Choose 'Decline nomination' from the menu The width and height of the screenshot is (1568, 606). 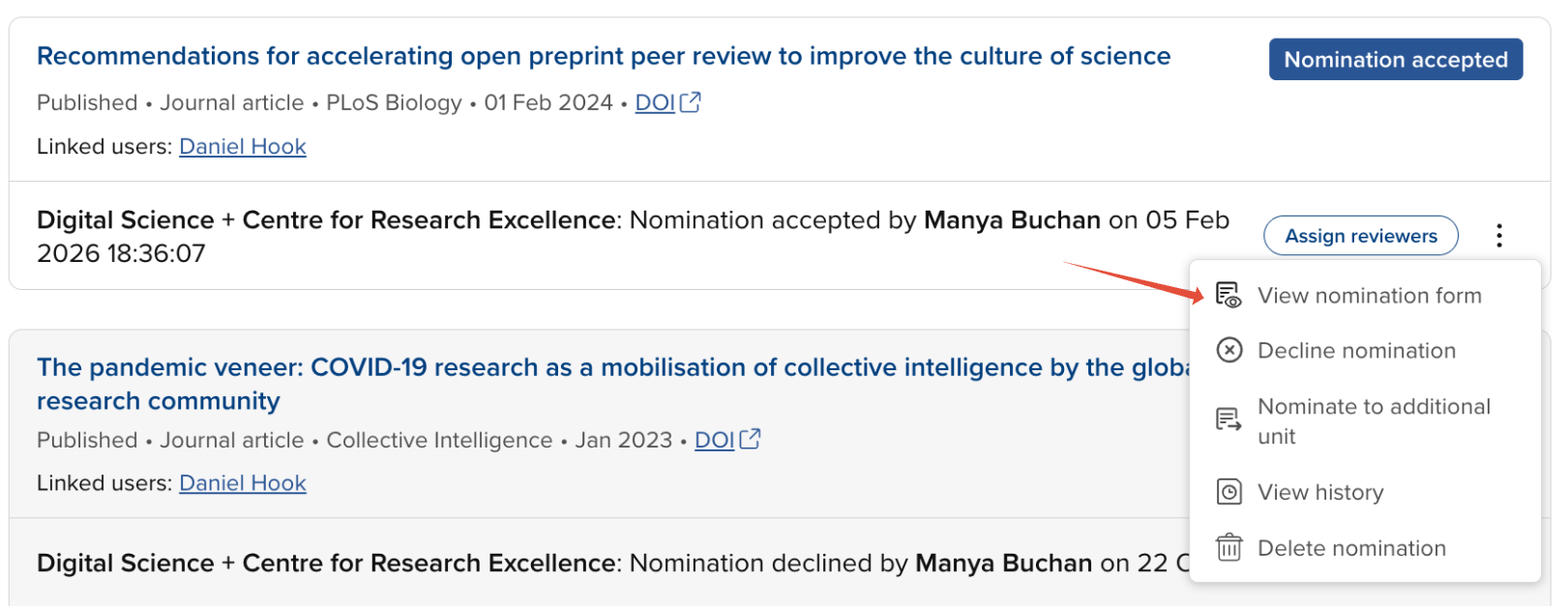coord(1356,351)
